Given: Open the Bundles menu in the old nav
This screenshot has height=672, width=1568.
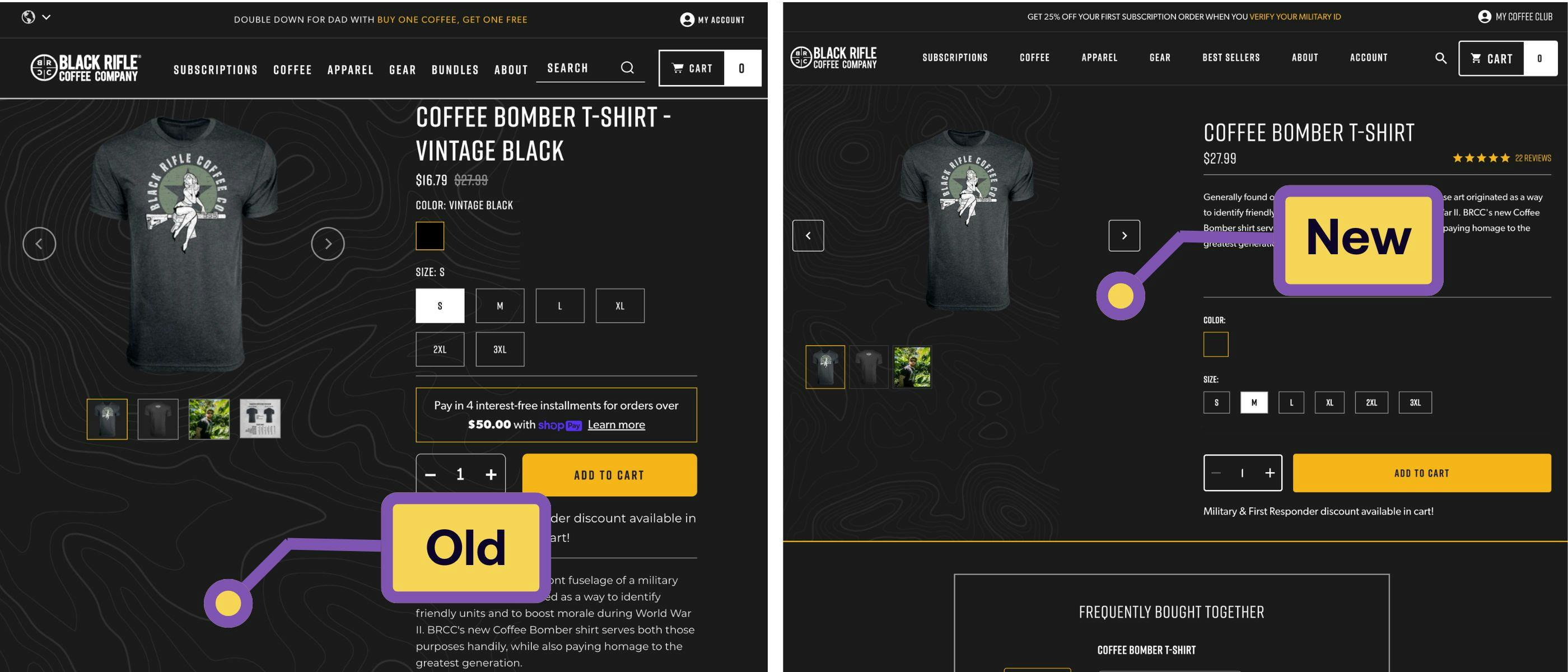Looking at the screenshot, I should [455, 69].
